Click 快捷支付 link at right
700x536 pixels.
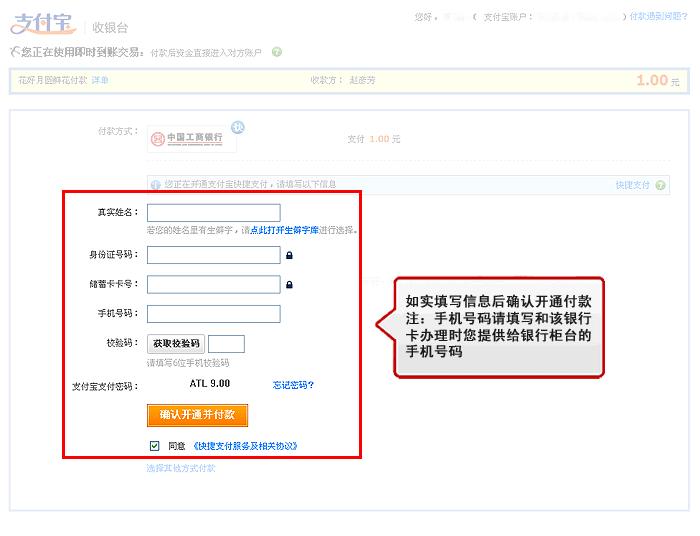(x=633, y=185)
